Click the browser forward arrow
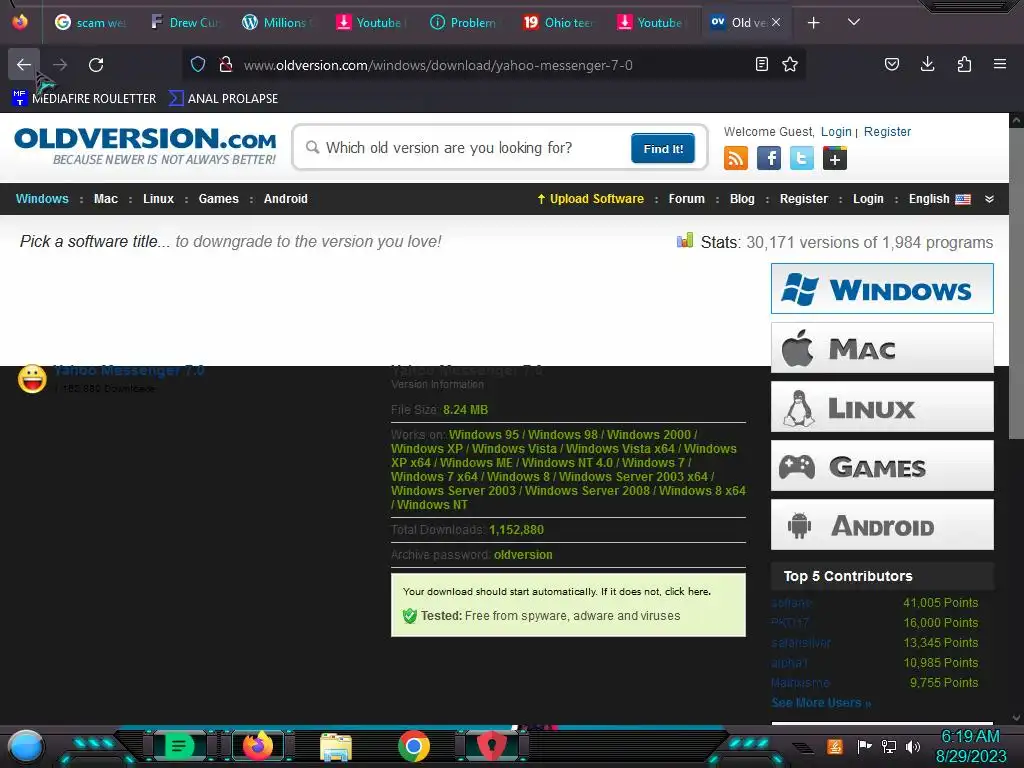The width and height of the screenshot is (1024, 768). (60, 65)
